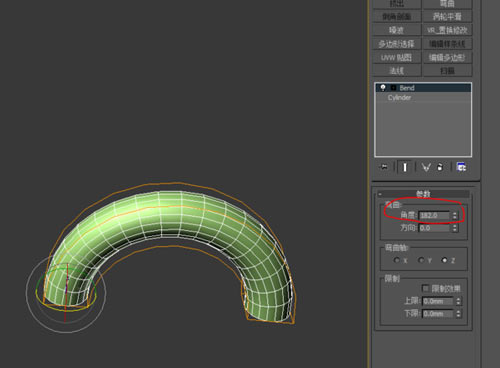Select the Y bend axis radio button
This screenshot has height=368, width=500.
click(421, 260)
